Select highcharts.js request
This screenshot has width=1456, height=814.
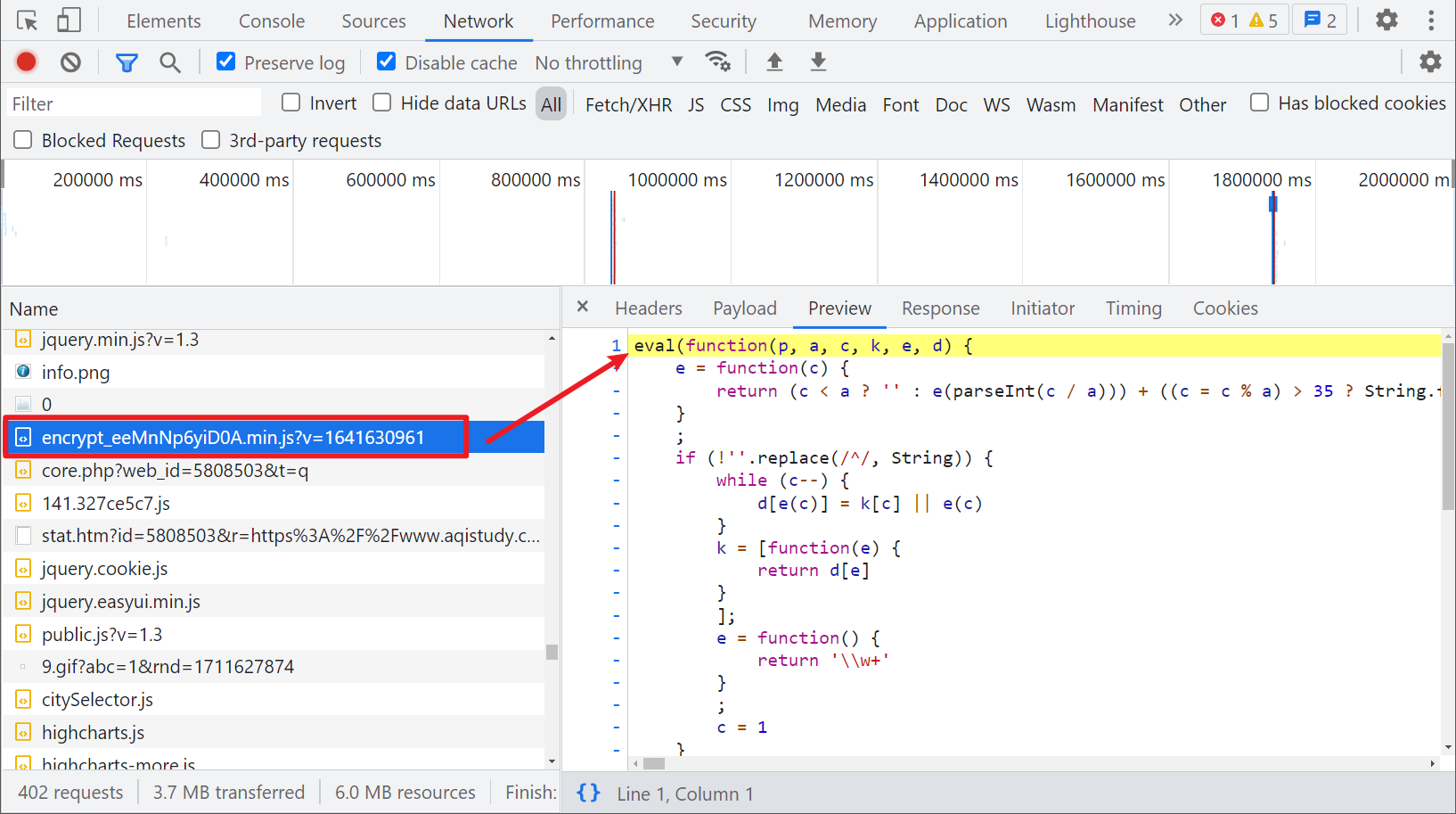click(x=274, y=732)
